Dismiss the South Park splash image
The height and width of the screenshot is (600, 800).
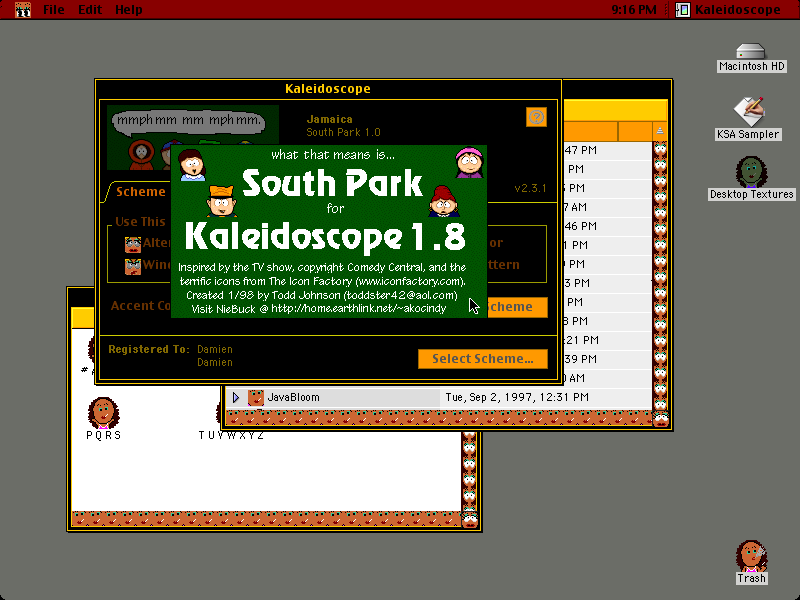point(329,231)
